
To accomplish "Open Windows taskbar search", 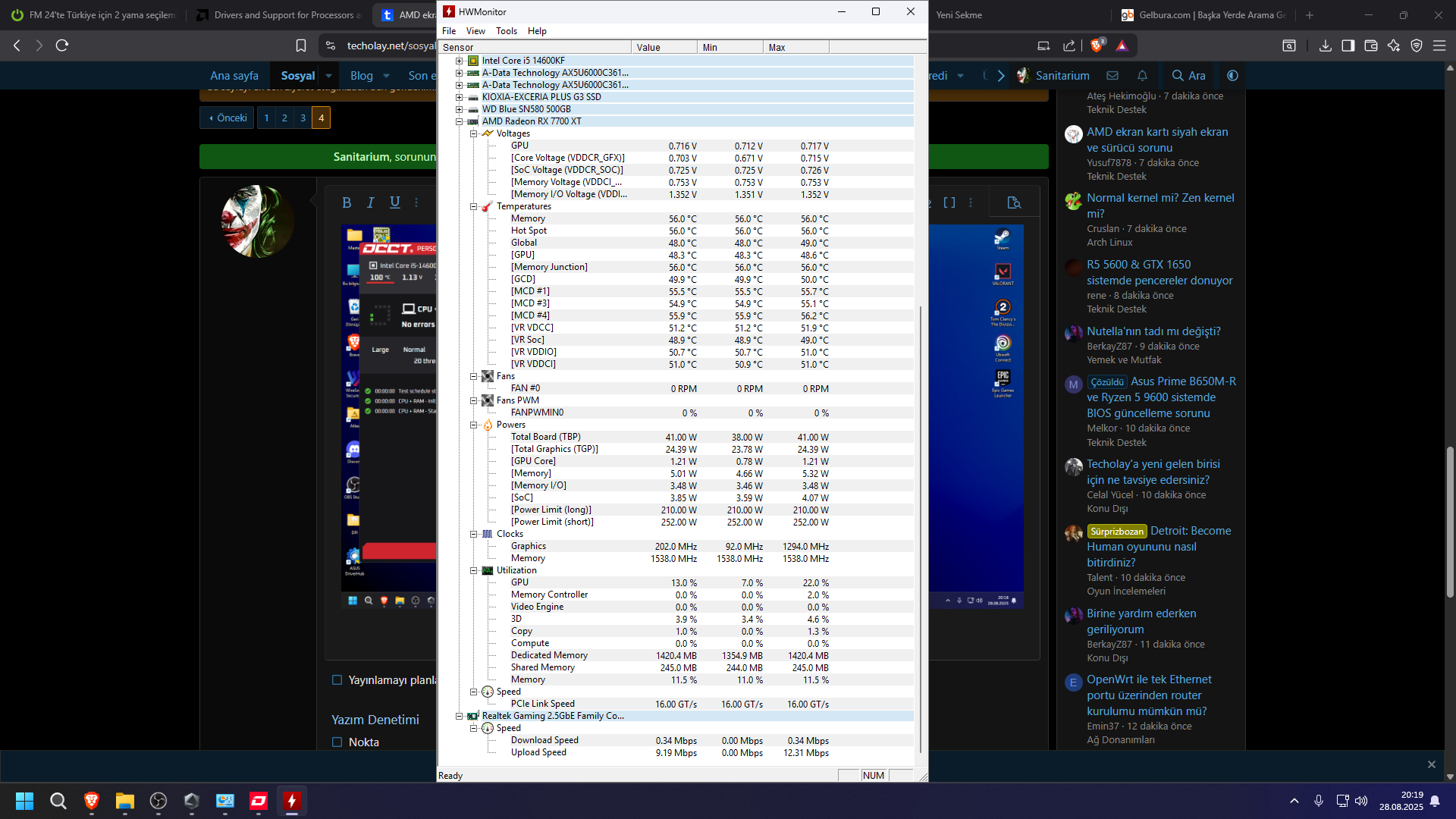I will click(x=58, y=801).
